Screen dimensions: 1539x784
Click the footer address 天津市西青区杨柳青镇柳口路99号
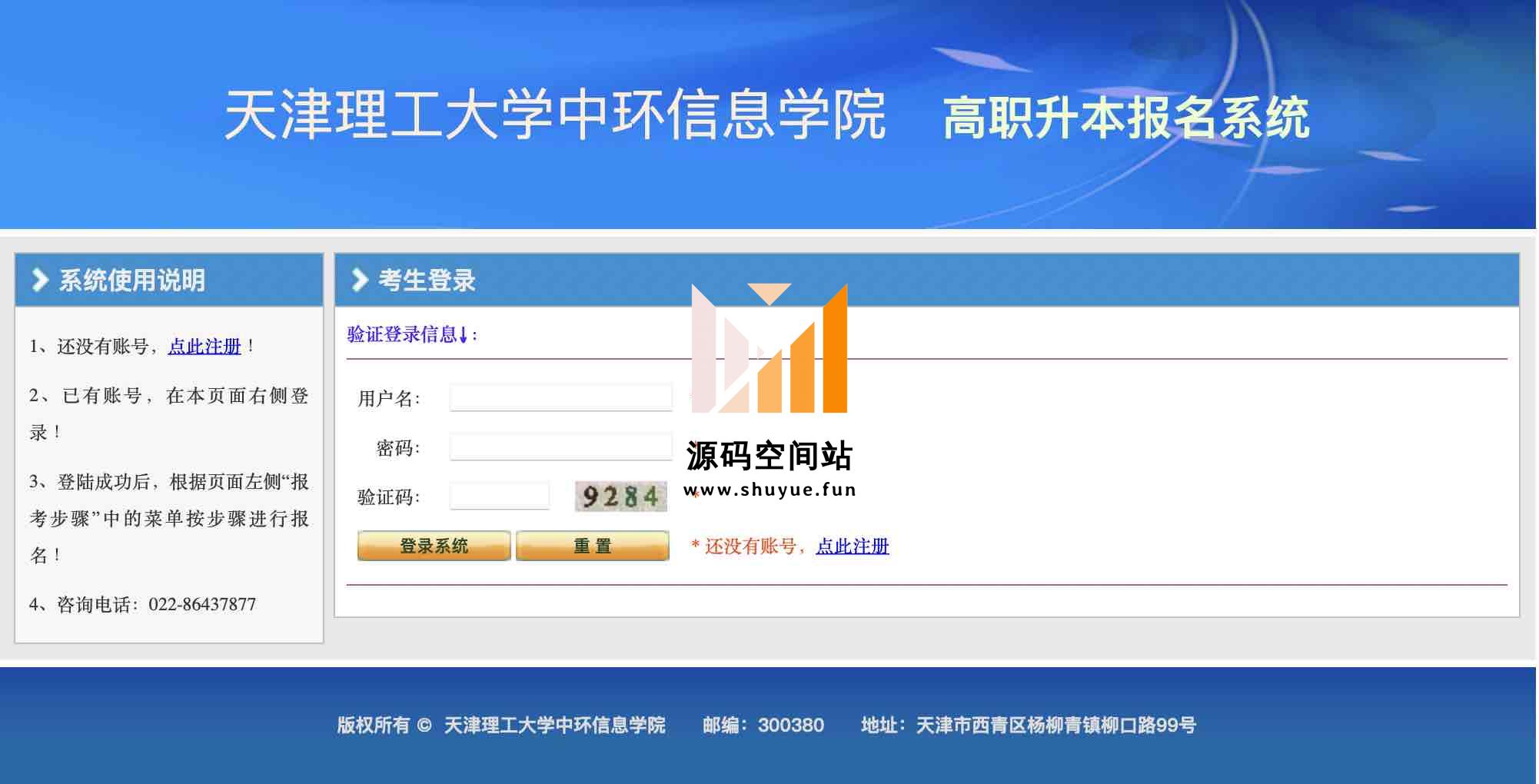click(1056, 725)
